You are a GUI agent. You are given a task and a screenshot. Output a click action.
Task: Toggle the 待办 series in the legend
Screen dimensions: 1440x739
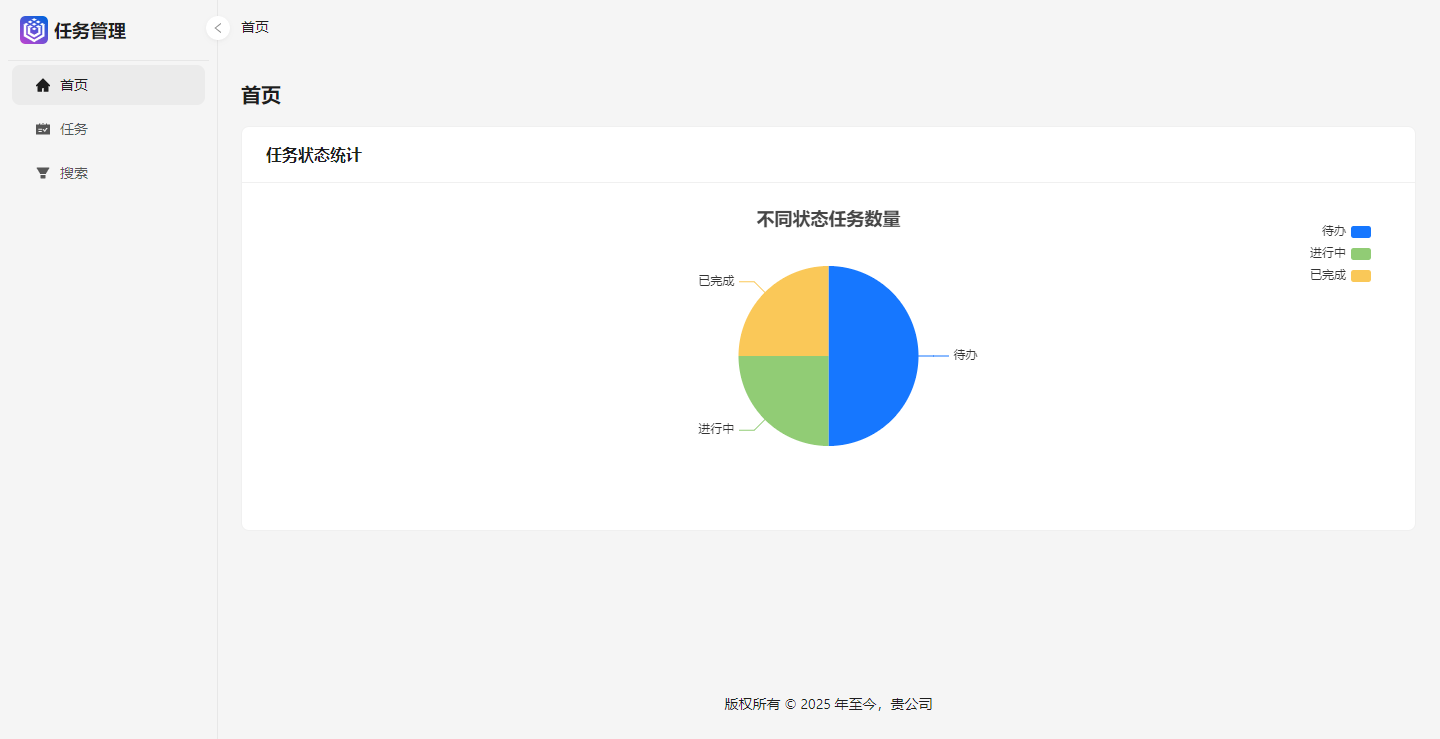(x=1340, y=231)
